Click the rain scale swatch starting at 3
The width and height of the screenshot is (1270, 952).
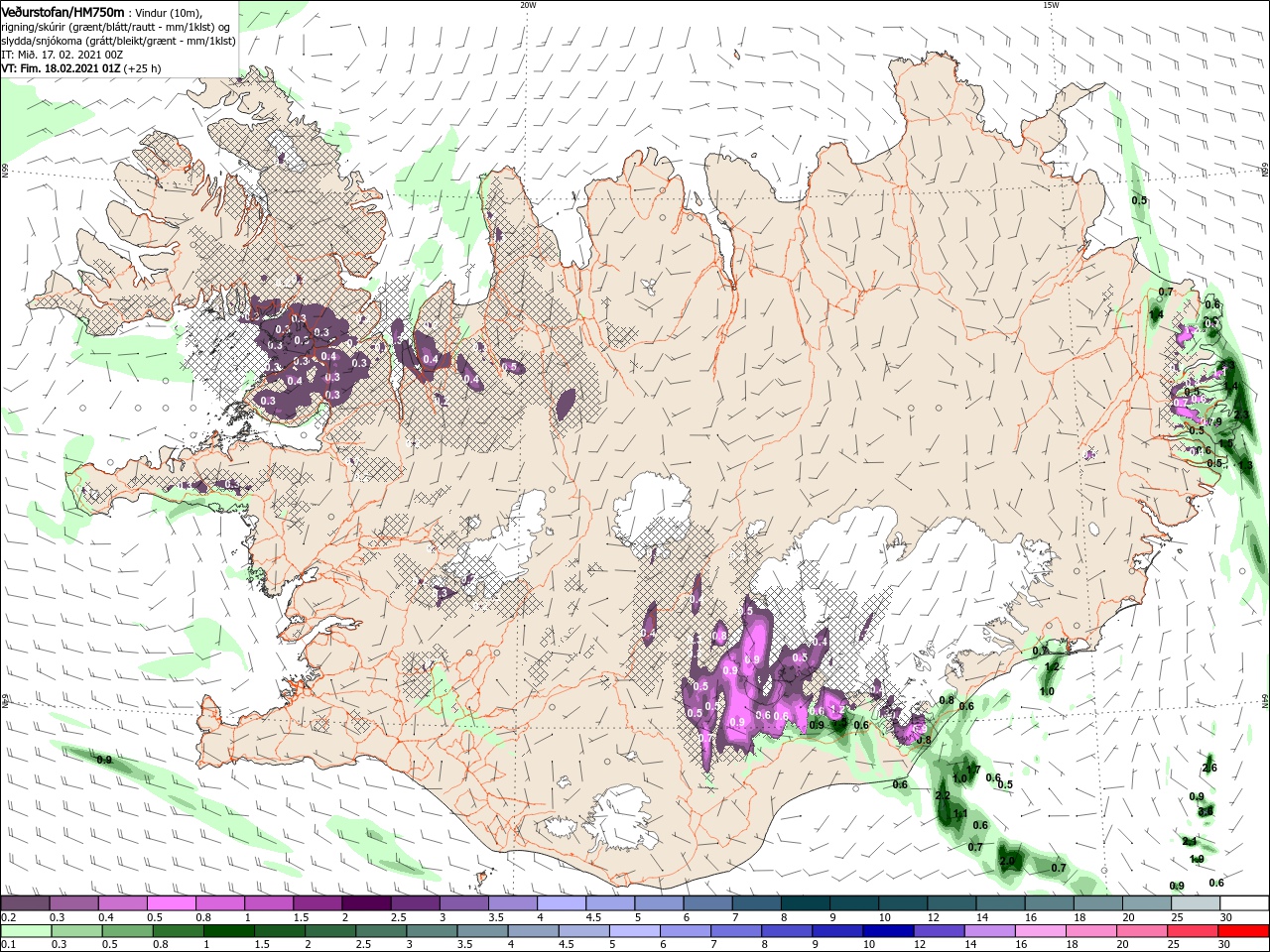tap(431, 931)
